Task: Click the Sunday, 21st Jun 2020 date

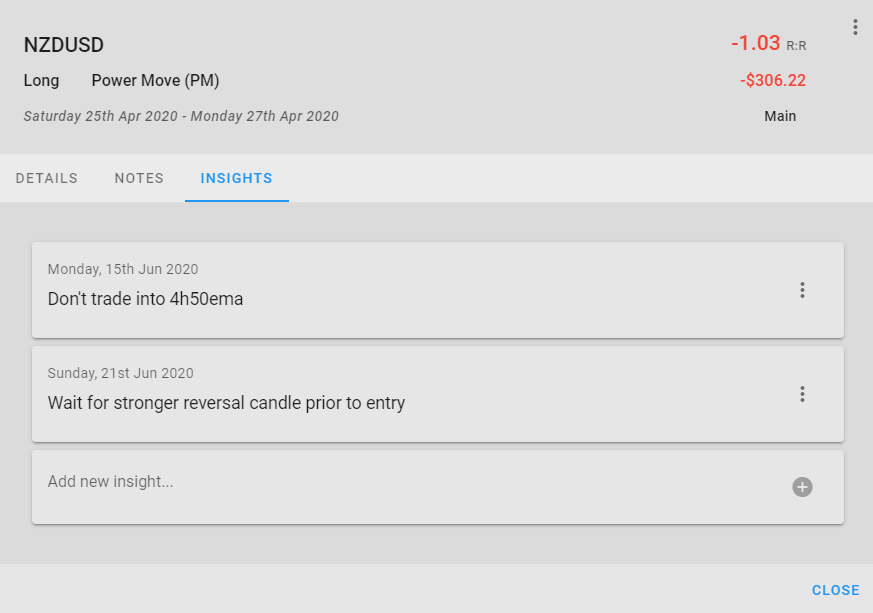Action: pyautogui.click(x=120, y=373)
